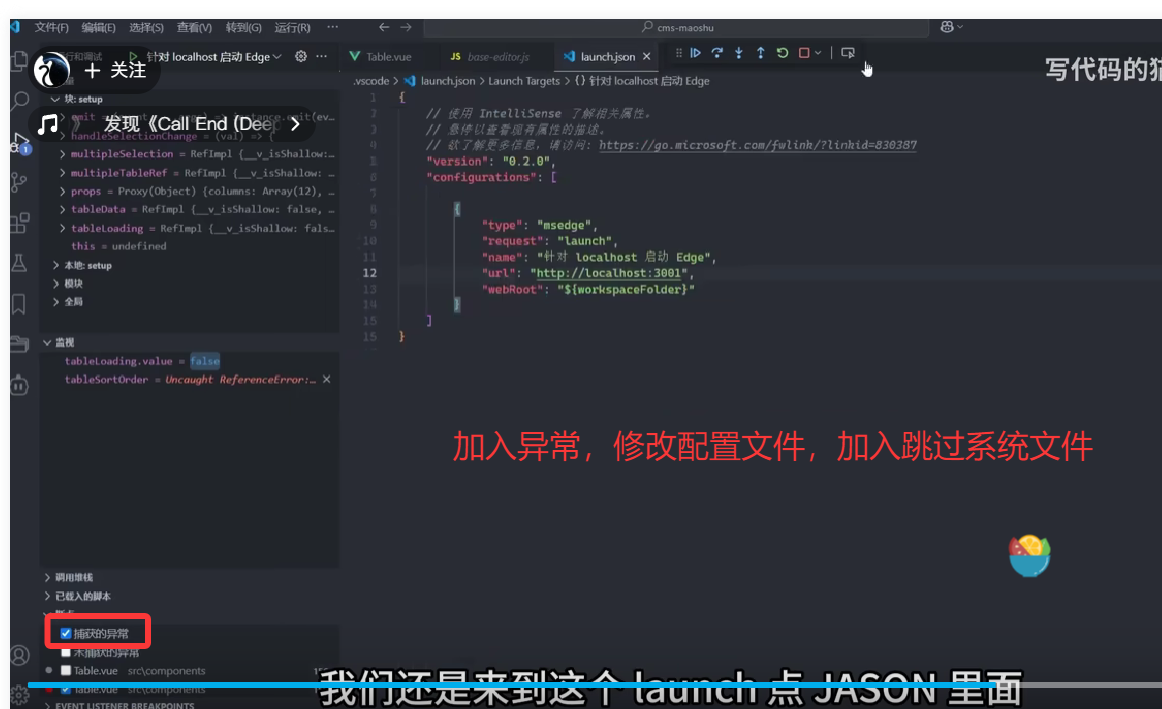
Task: Collapse the 块: setup scope
Action: [x=55, y=99]
